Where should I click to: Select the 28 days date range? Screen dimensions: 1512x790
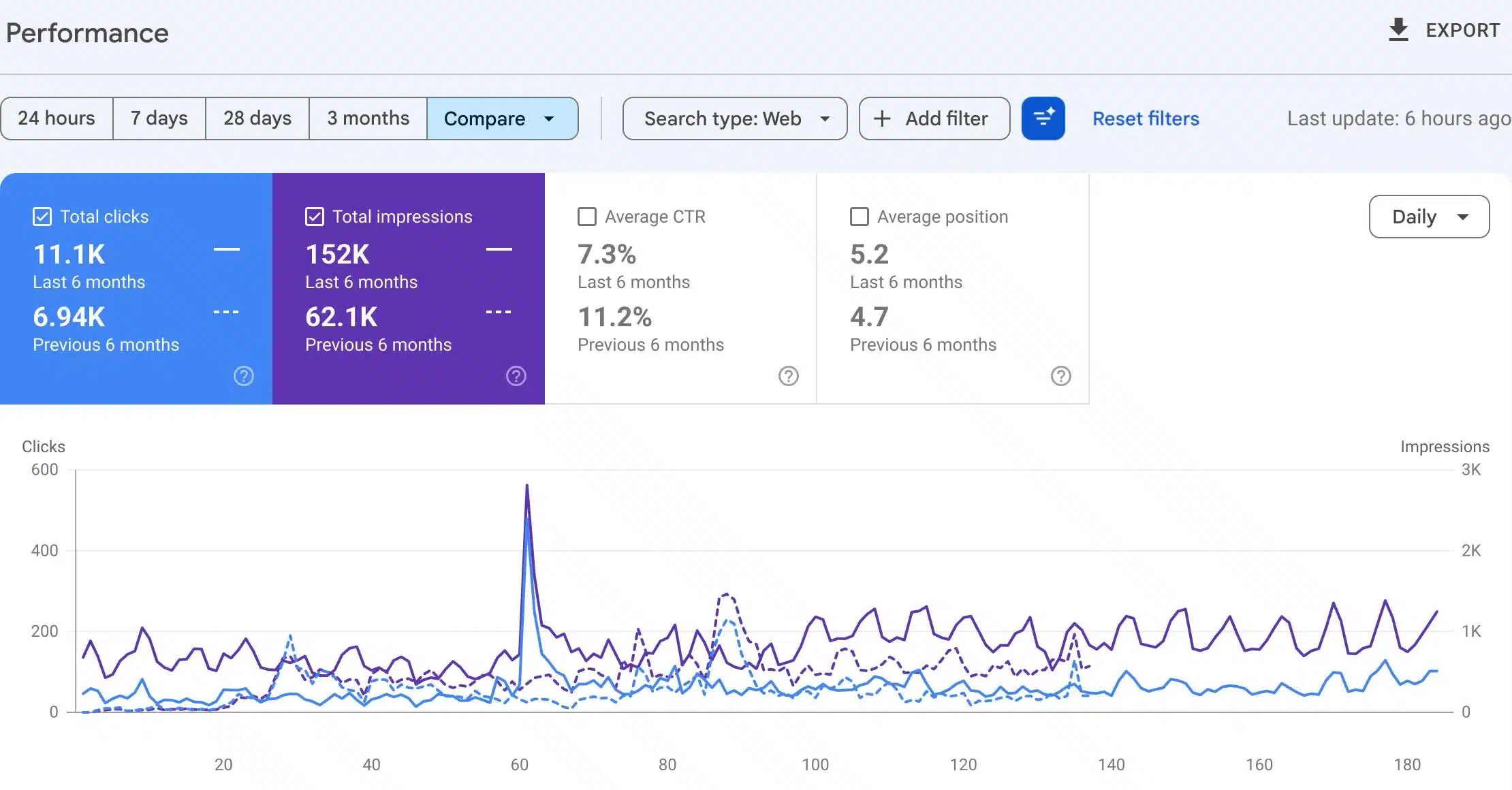(x=257, y=118)
